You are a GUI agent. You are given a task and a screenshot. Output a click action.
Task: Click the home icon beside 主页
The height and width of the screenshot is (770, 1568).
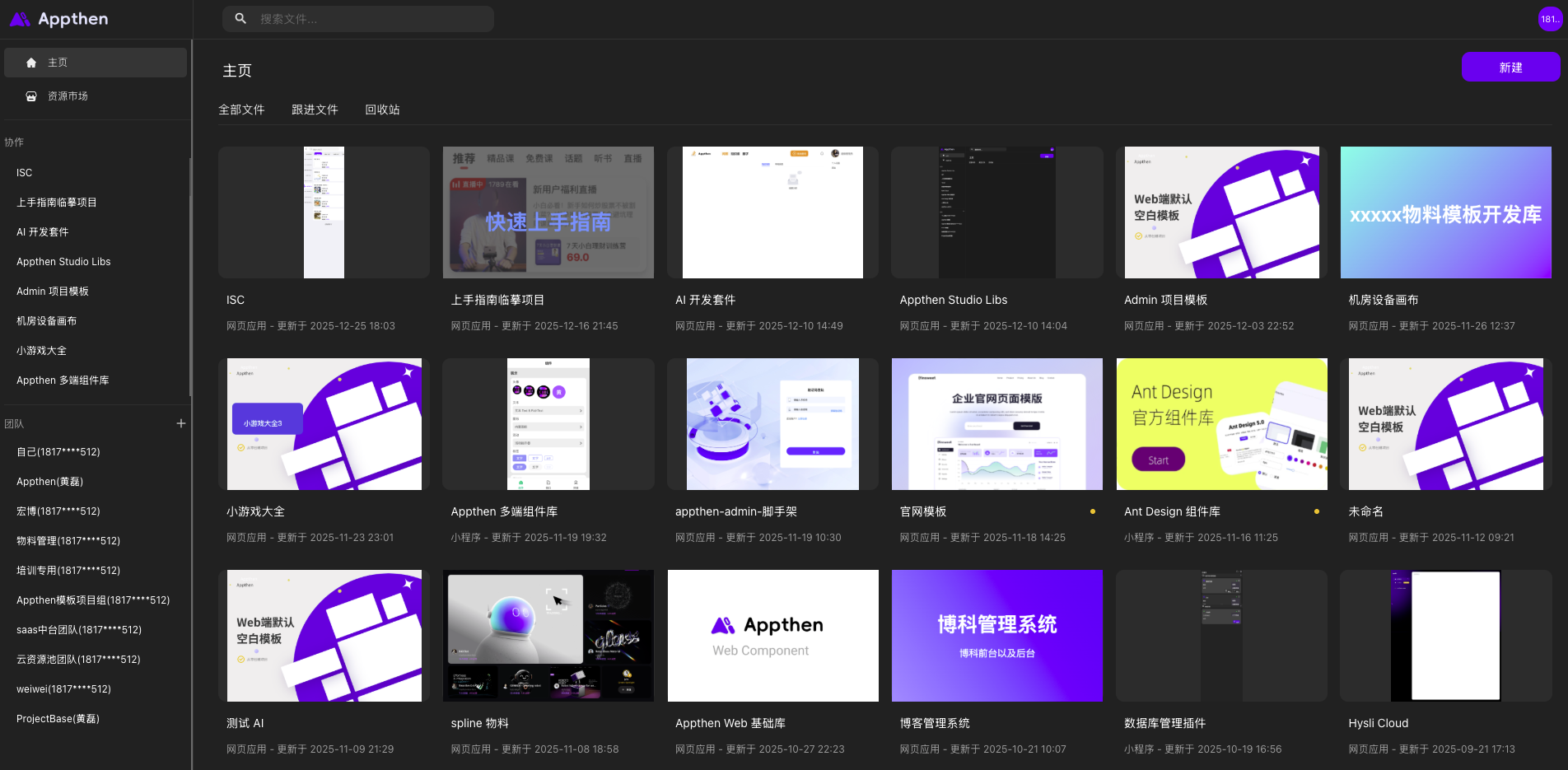coord(31,63)
